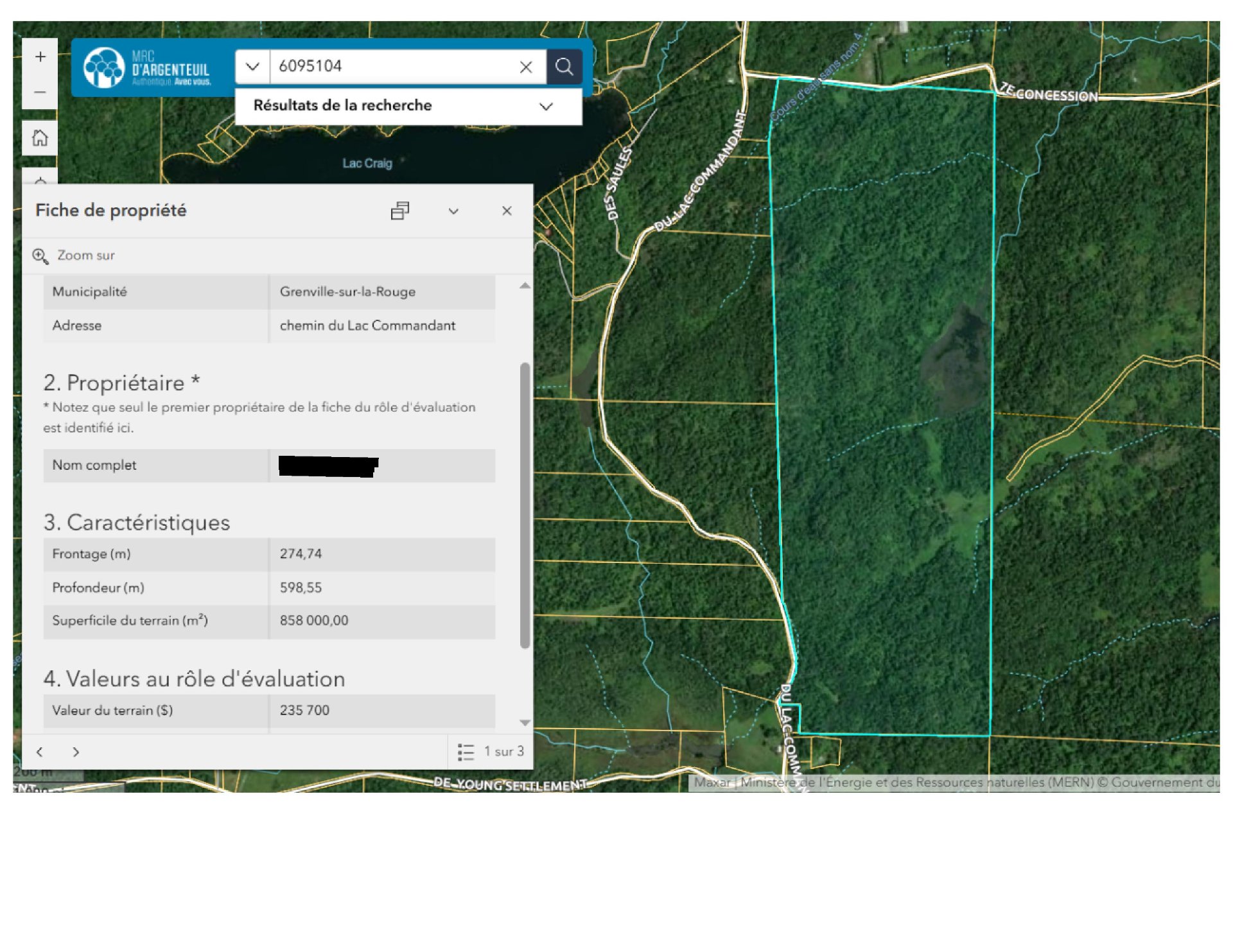This screenshot has width=1233, height=952.
Task: Clear the search text with X
Action: pyautogui.click(x=526, y=67)
